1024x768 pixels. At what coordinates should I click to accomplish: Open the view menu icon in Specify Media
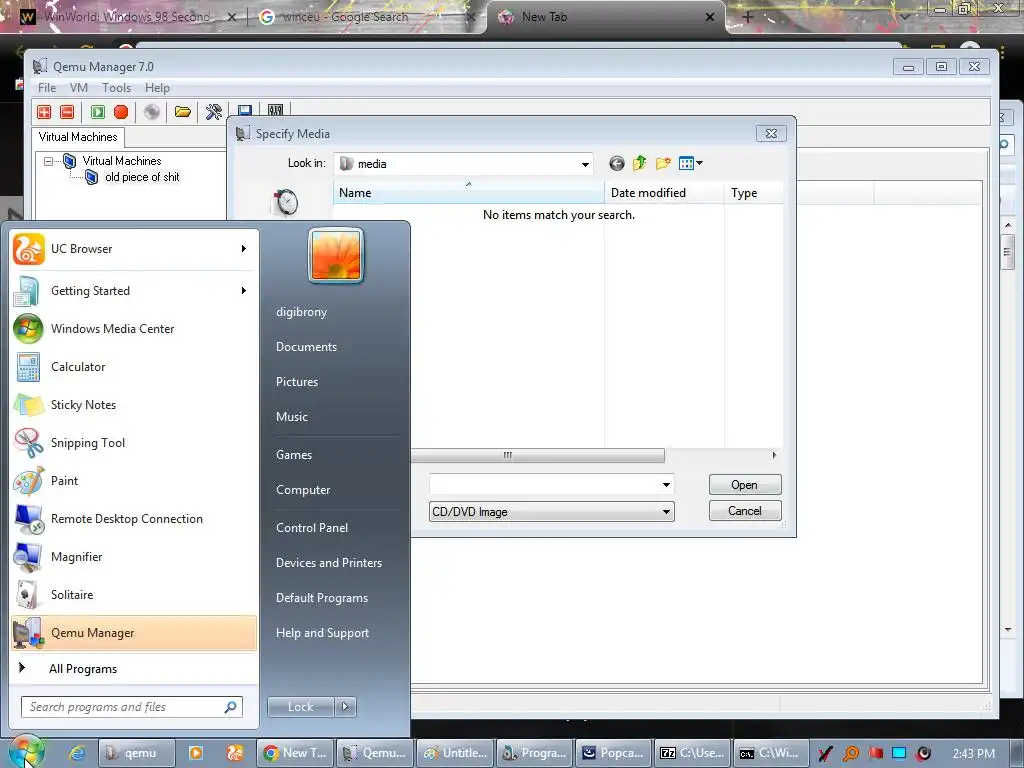tap(690, 163)
